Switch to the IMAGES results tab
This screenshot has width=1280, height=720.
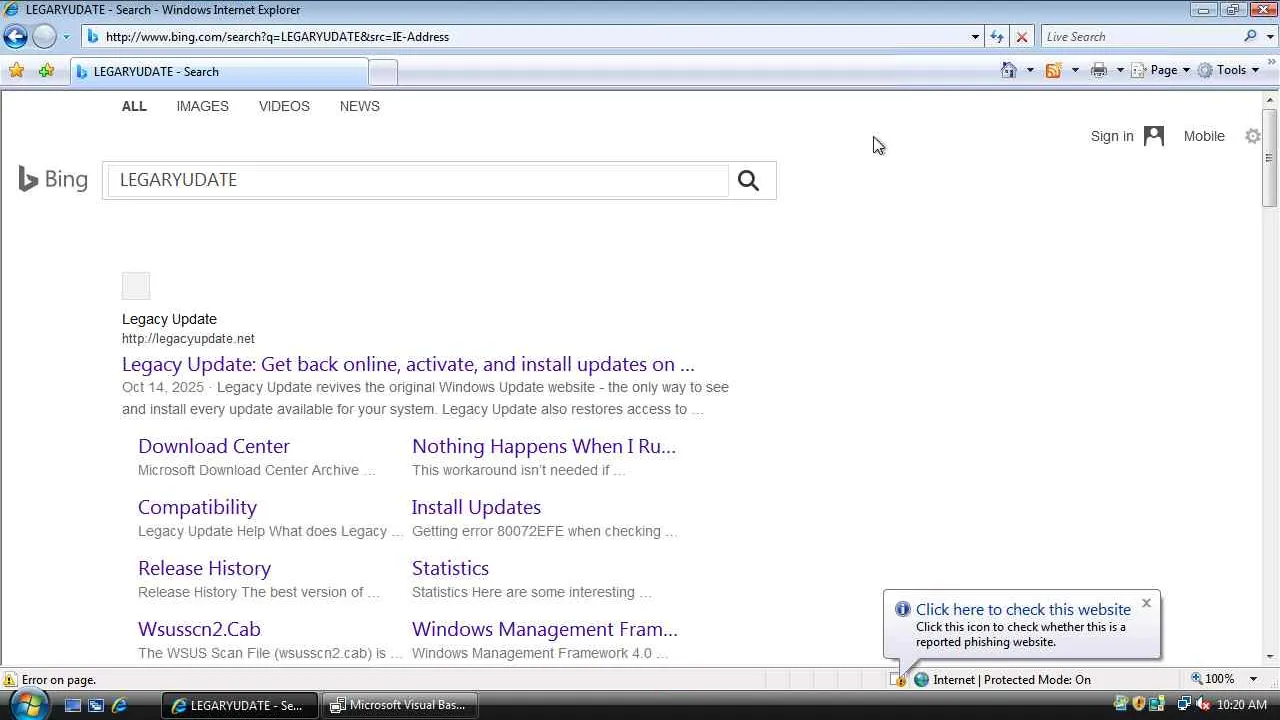[203, 106]
